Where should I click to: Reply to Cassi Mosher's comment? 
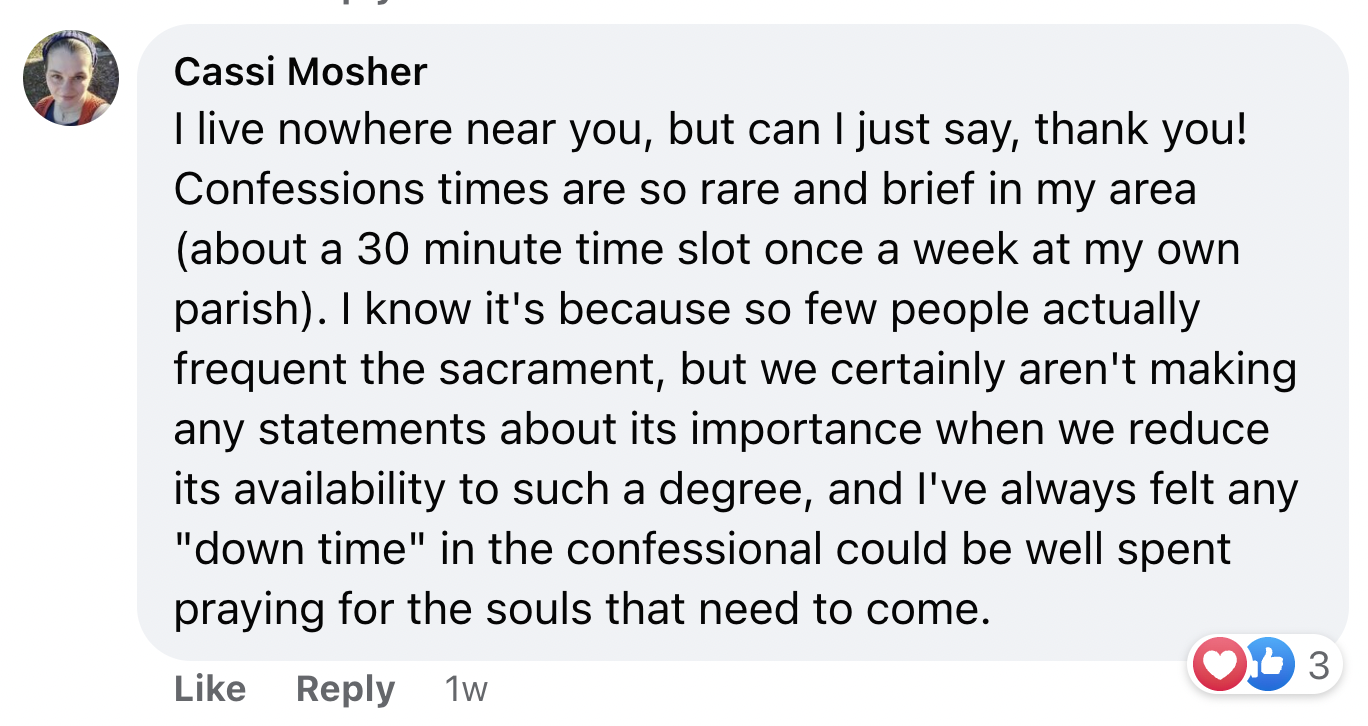point(345,689)
